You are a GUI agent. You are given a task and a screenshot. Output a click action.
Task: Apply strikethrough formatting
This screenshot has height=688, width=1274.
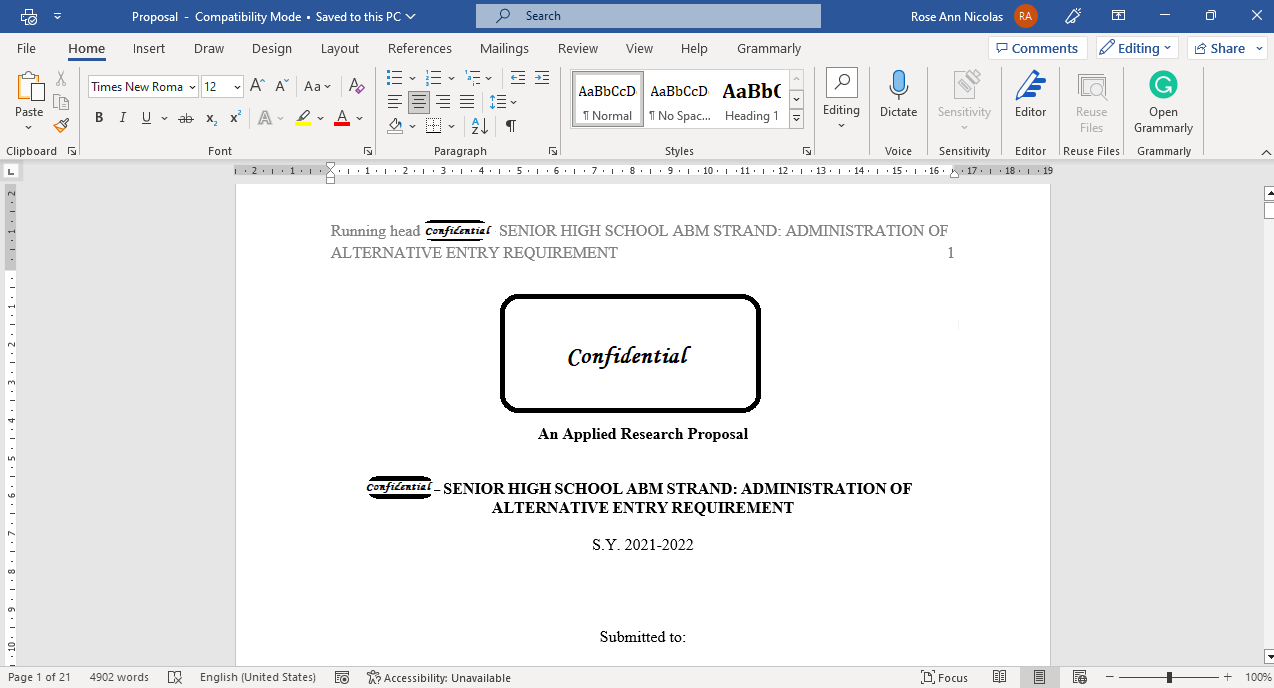click(x=185, y=118)
